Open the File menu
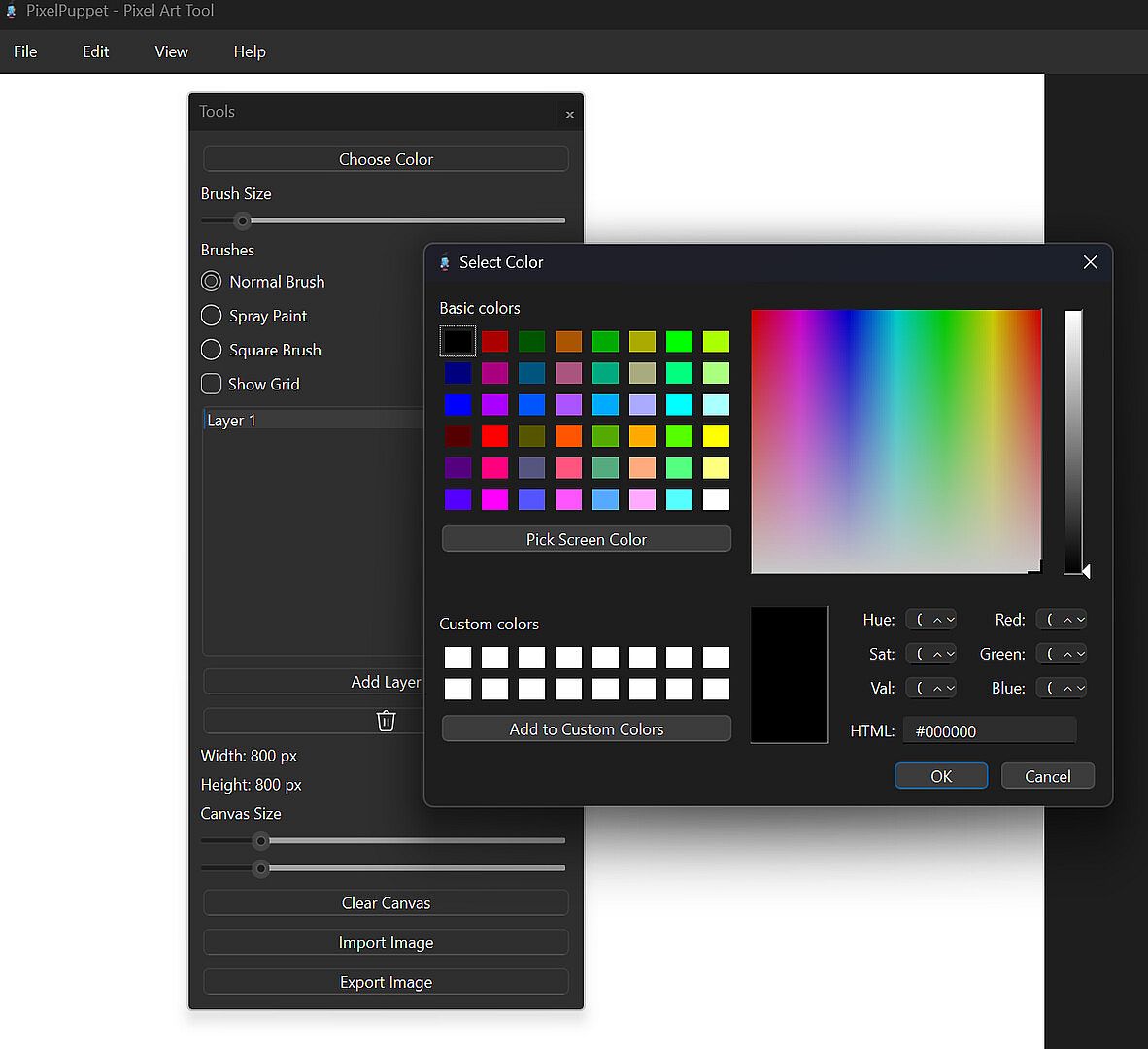 (25, 51)
